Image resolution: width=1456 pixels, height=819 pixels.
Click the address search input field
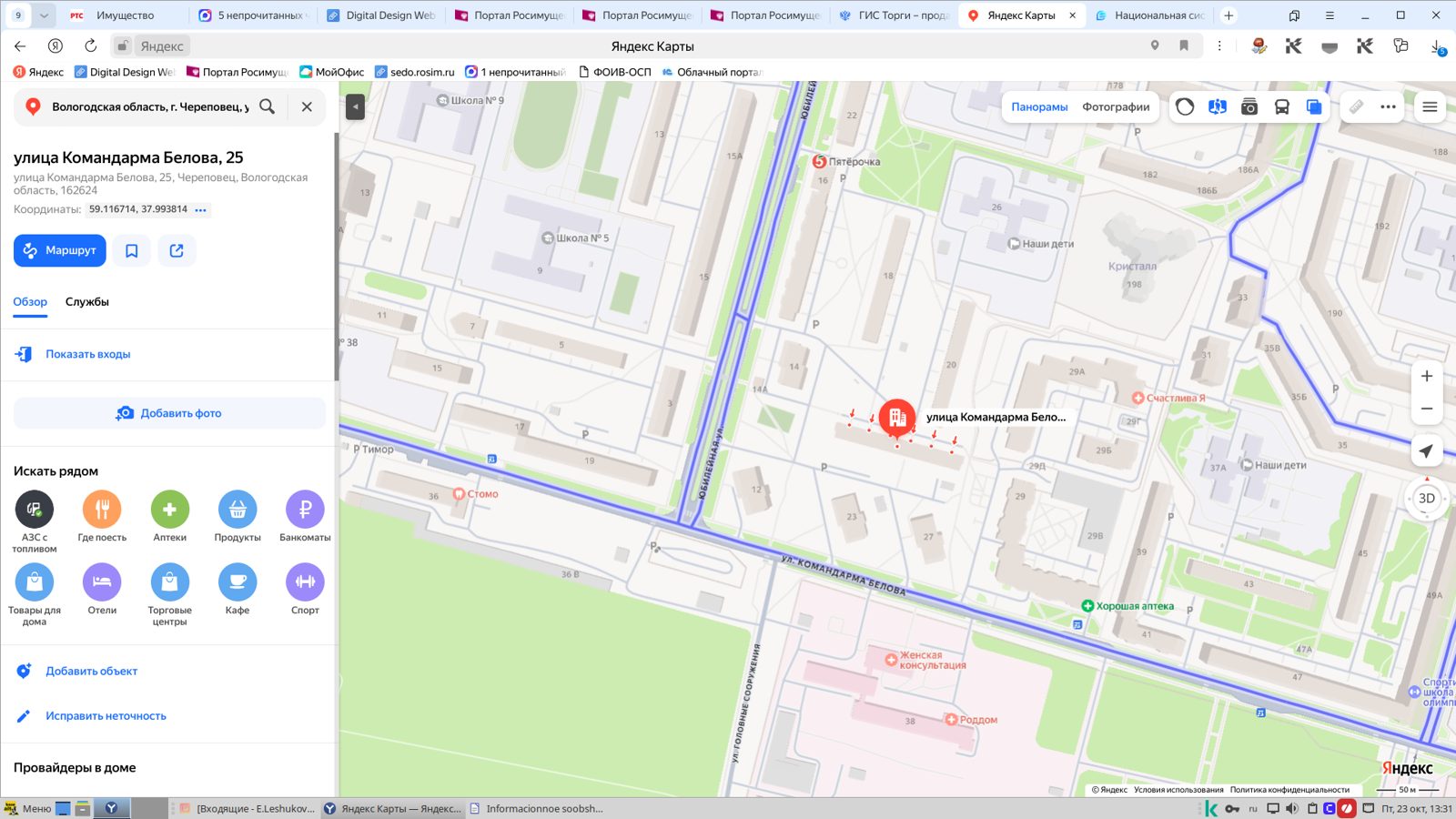tap(150, 106)
